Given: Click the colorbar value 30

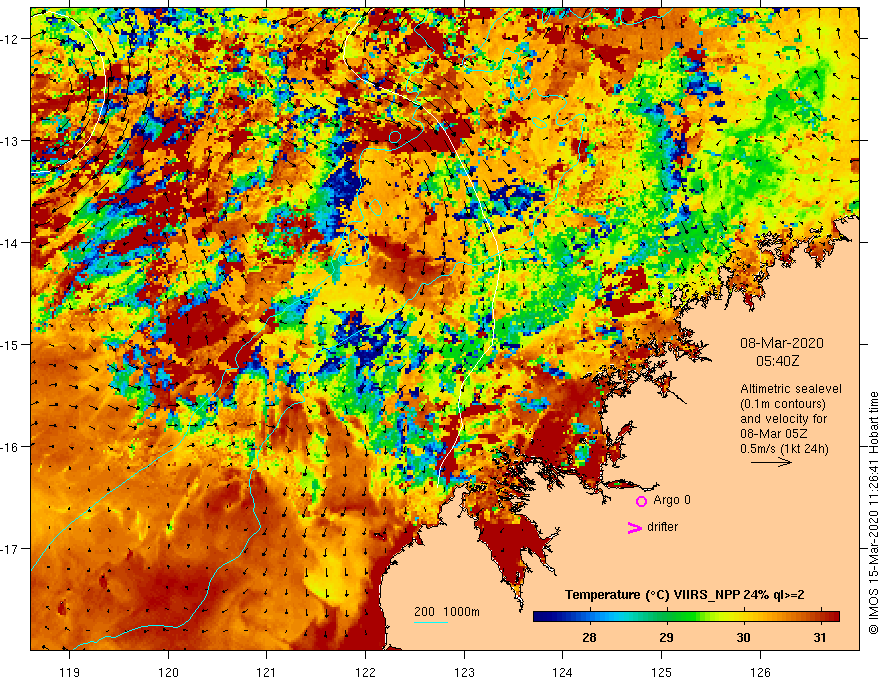Looking at the screenshot, I should pos(743,637).
